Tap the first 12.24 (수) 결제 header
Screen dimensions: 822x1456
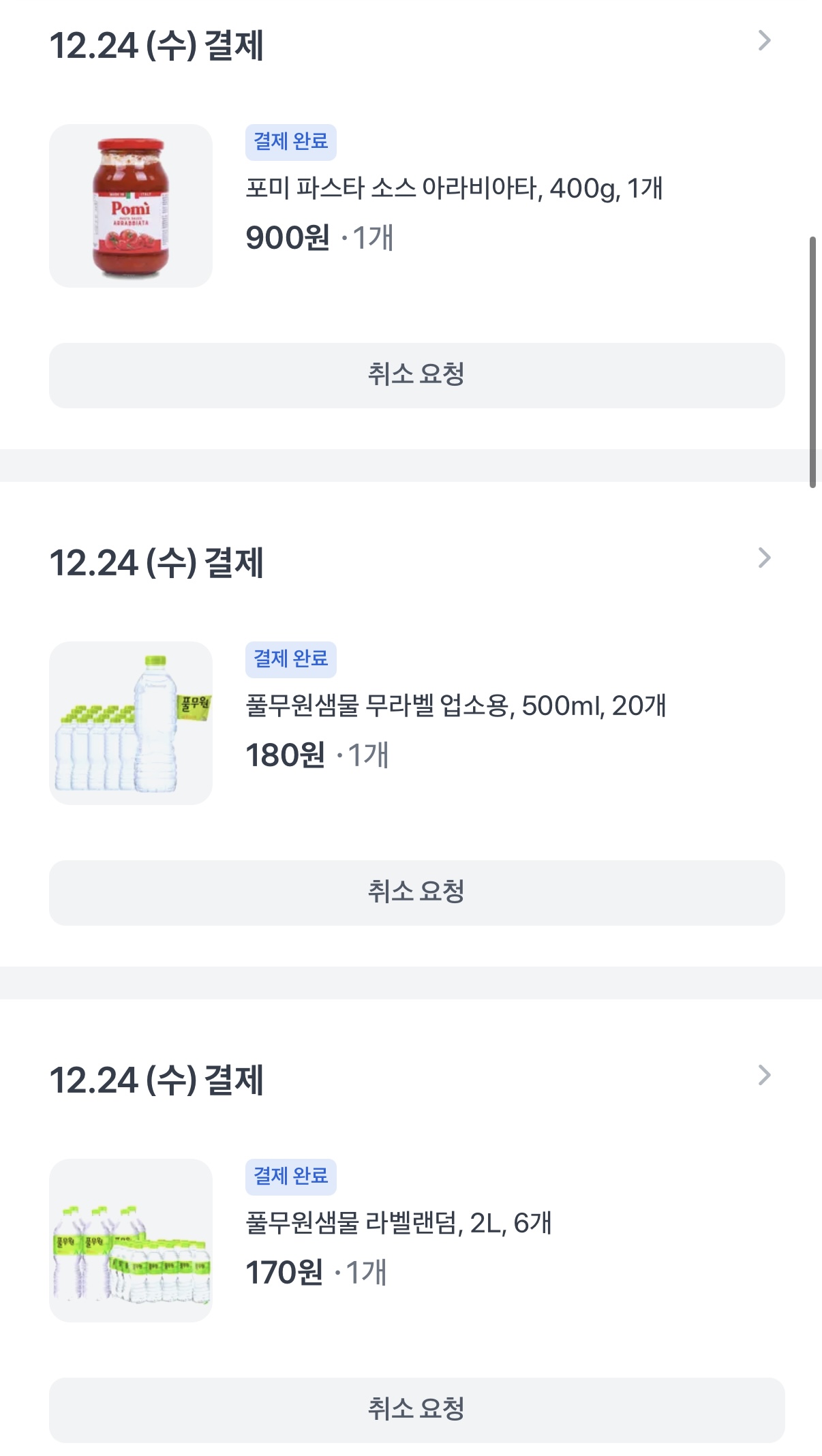[x=157, y=46]
